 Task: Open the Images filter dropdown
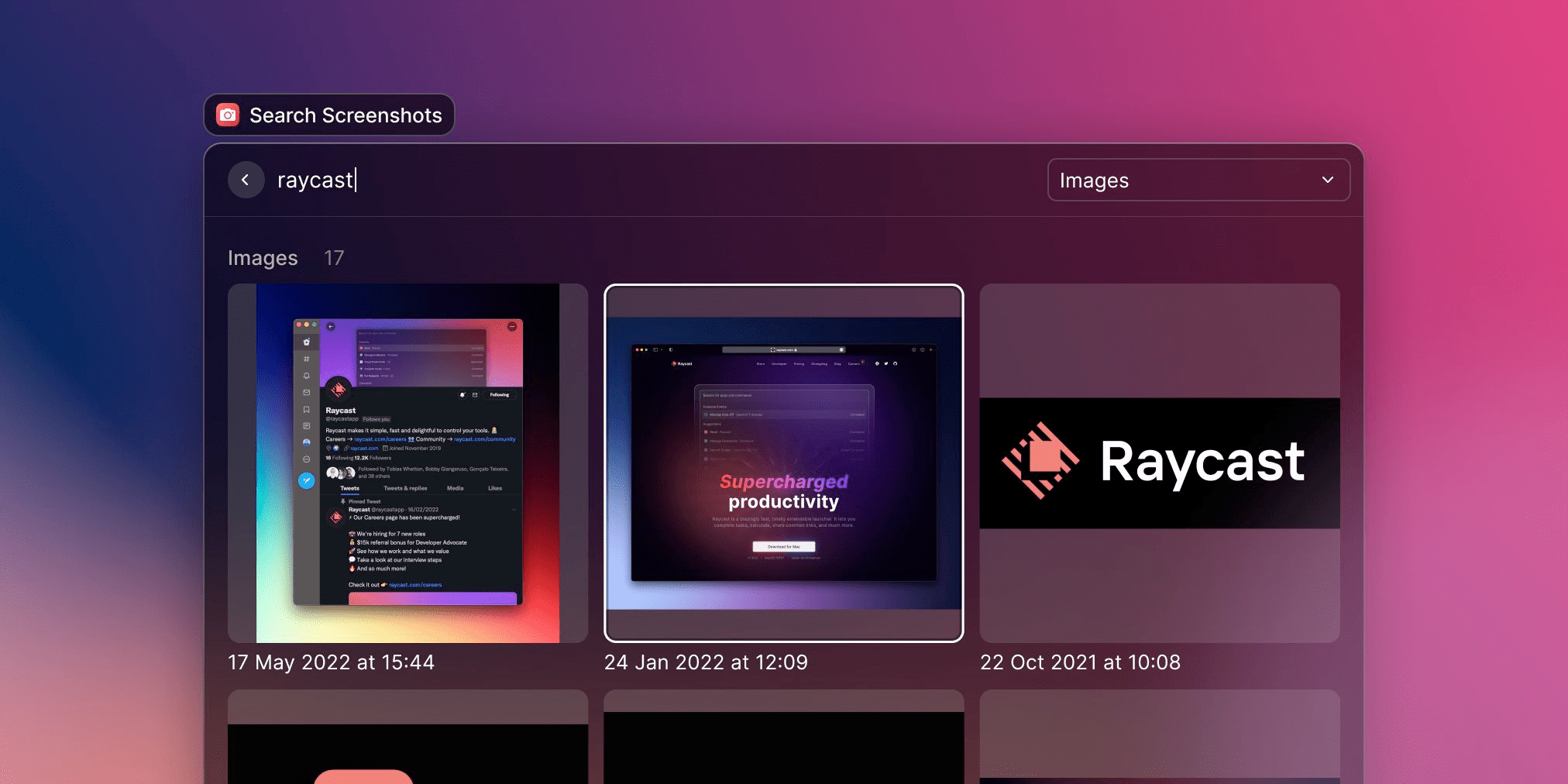[x=1198, y=180]
